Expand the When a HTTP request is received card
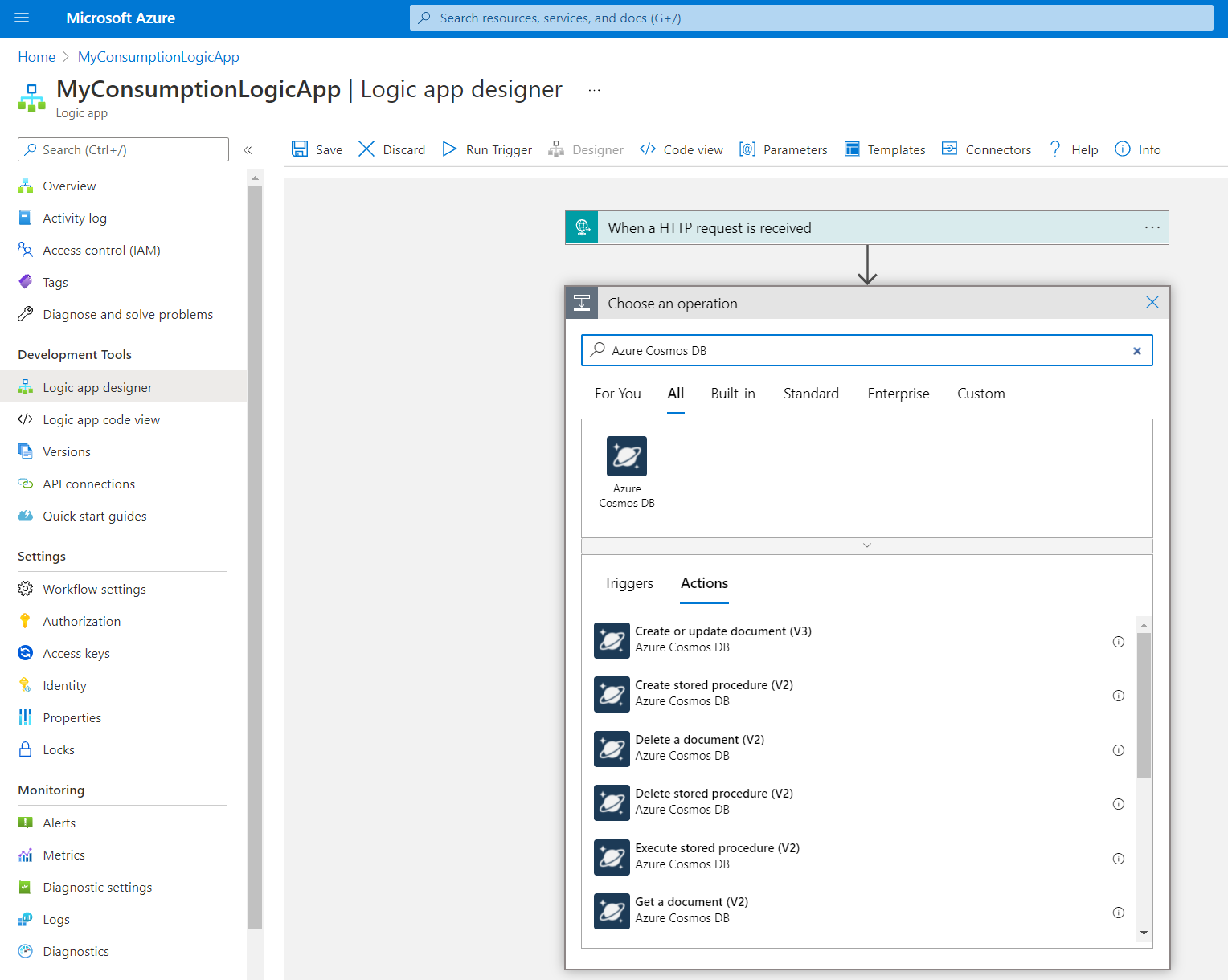This screenshot has width=1228, height=980. click(x=867, y=227)
